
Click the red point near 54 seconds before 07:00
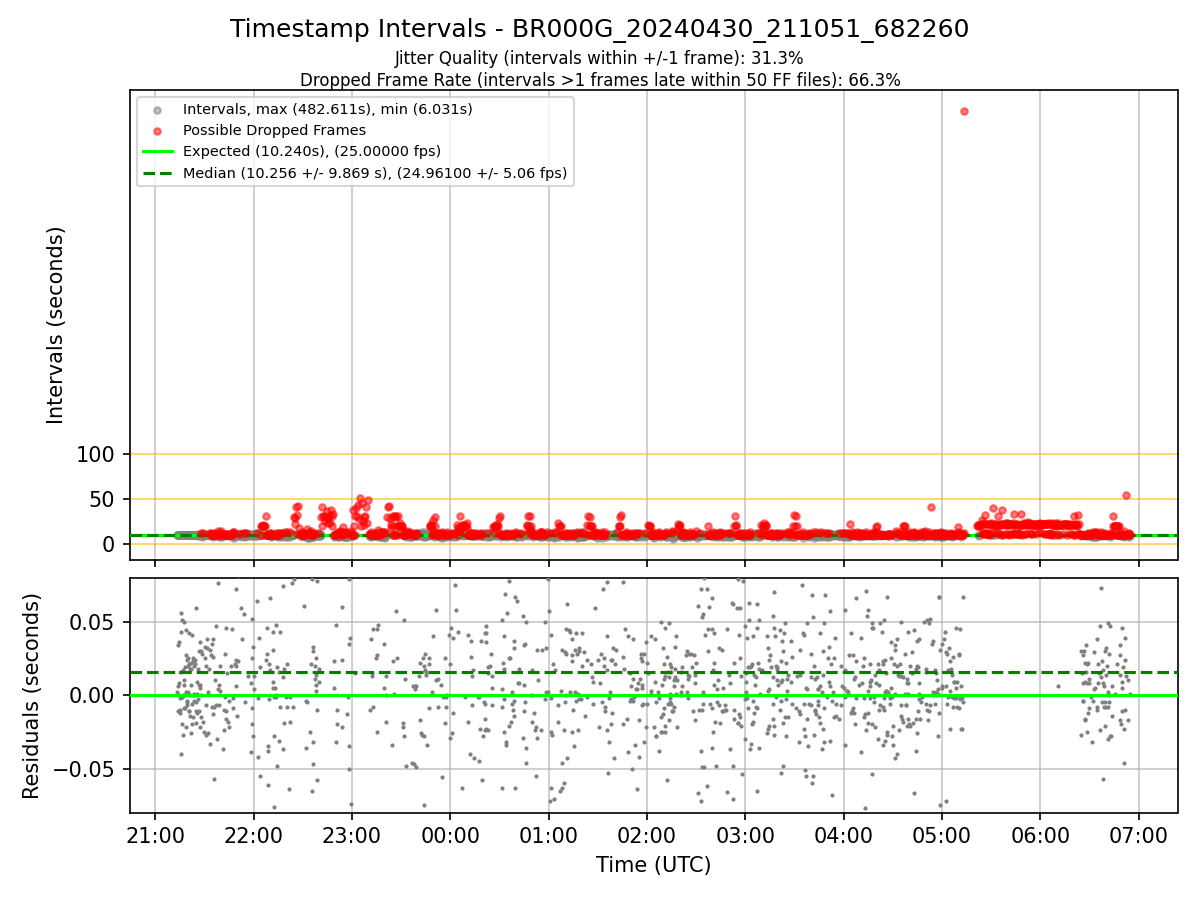click(1126, 495)
